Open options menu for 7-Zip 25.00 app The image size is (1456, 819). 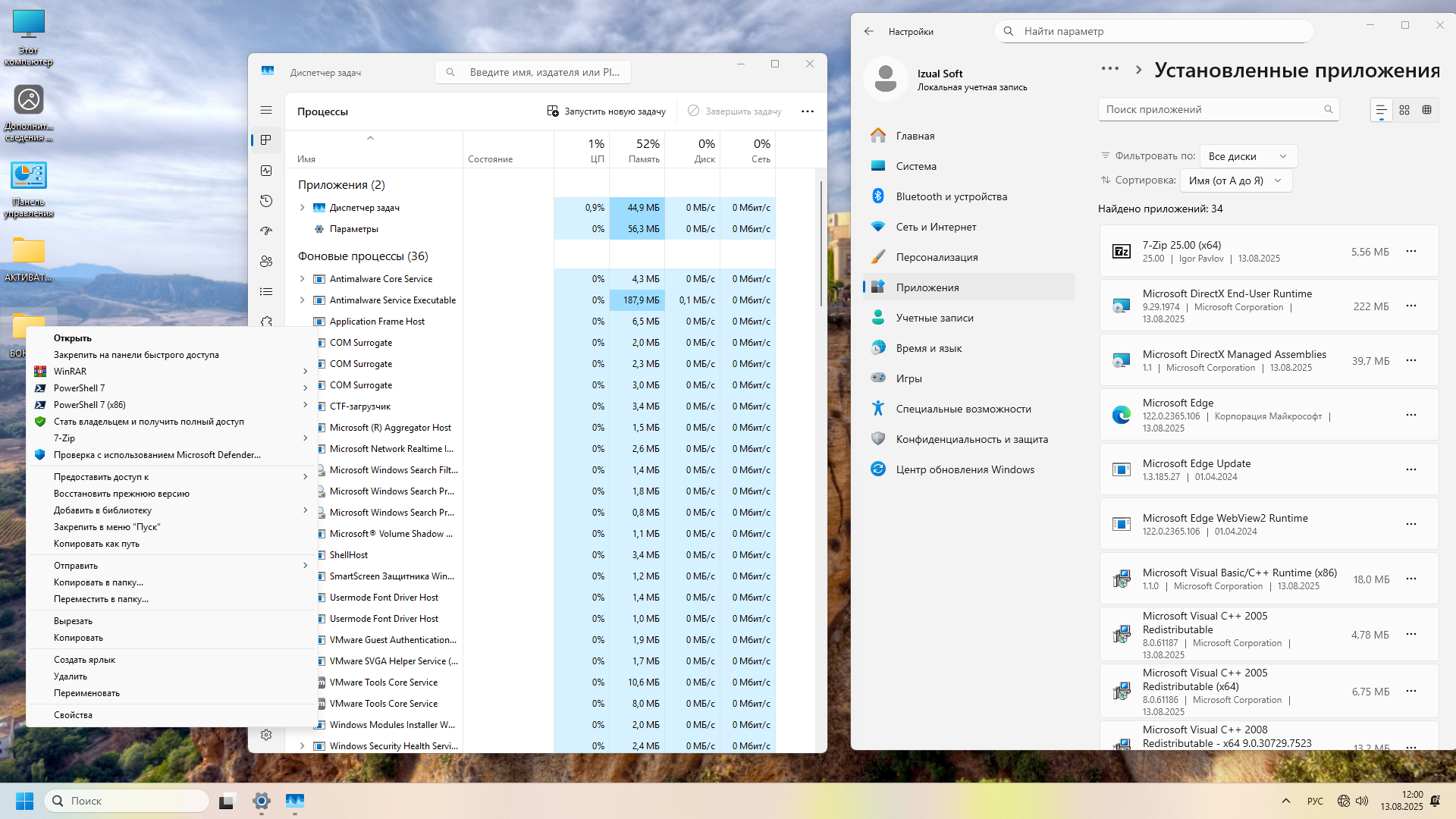(1411, 251)
